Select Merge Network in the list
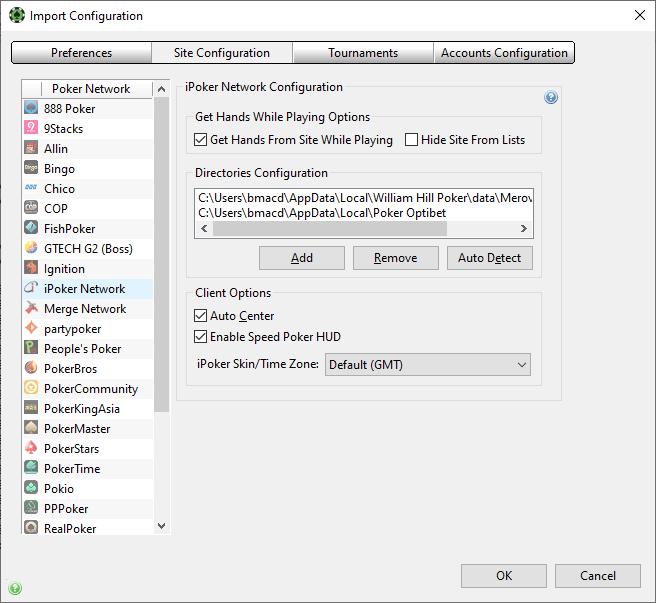Image resolution: width=656 pixels, height=603 pixels. [88, 308]
